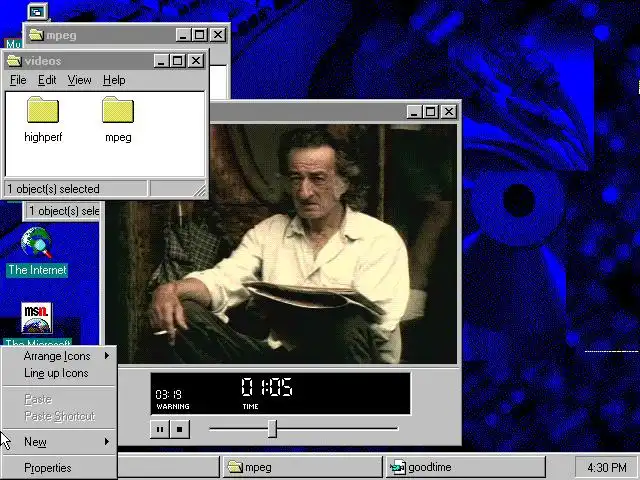This screenshot has height=480, width=640.
Task: Minimize the videos window
Action: tap(161, 61)
